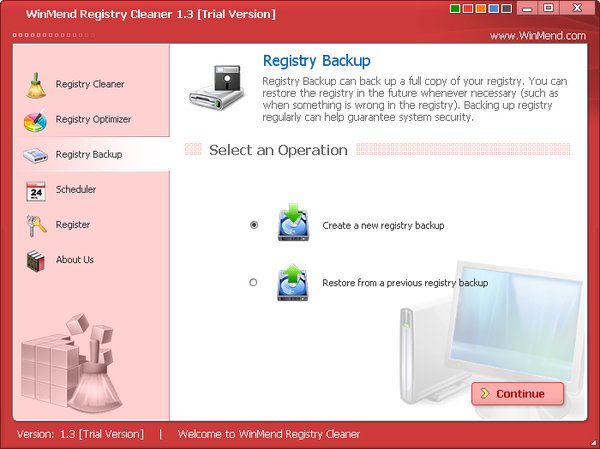Click the Register keys icon
This screenshot has width=600, height=449.
click(36, 225)
